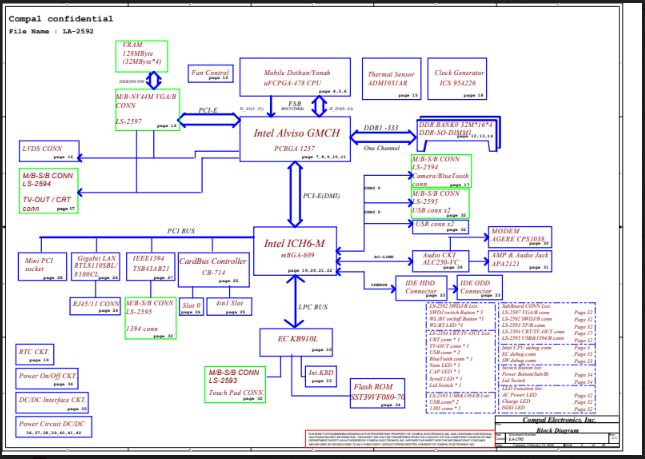The height and width of the screenshot is (459, 645).
Task: Click the 'Block Diagram' title text
Action: tap(557, 430)
